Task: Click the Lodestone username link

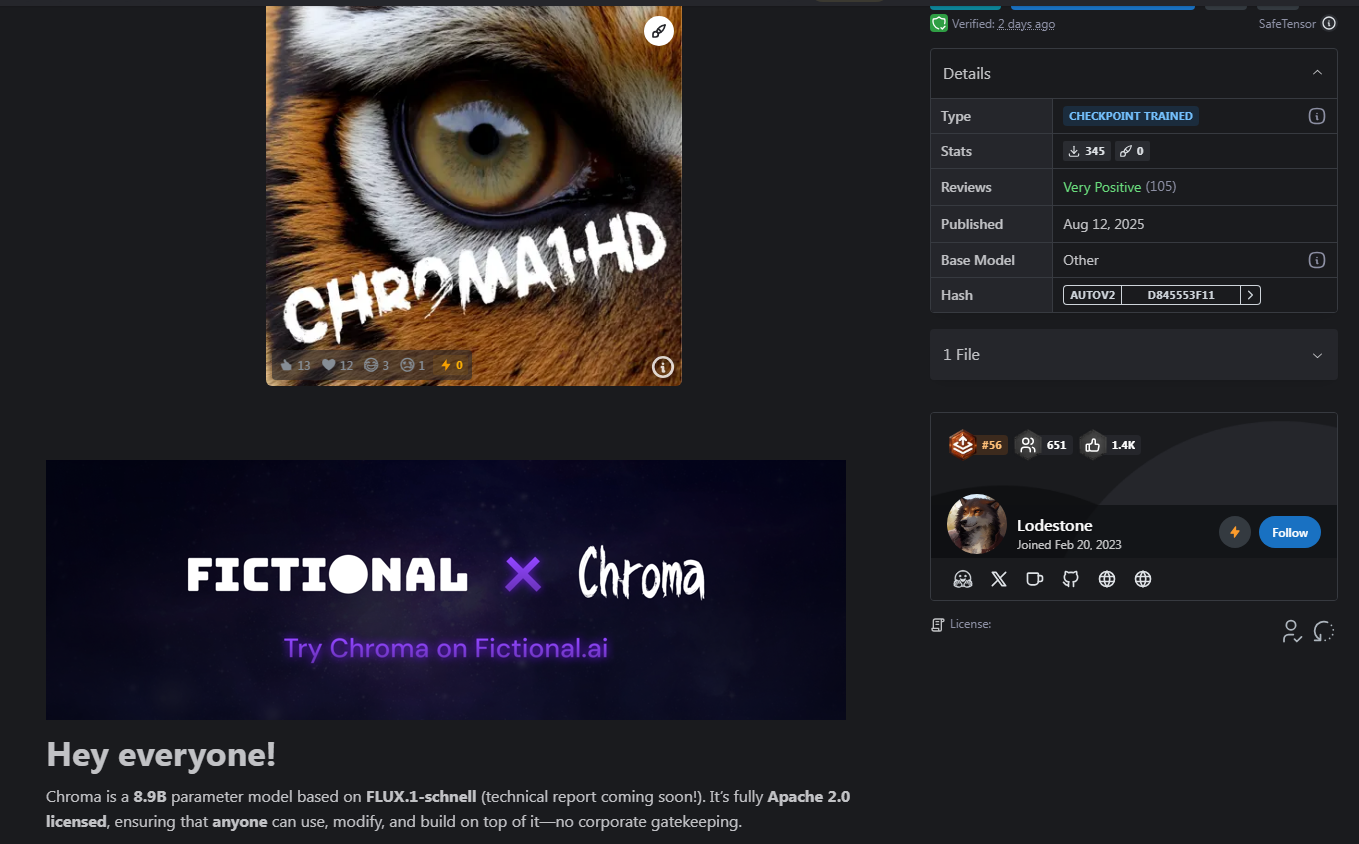Action: click(1055, 525)
